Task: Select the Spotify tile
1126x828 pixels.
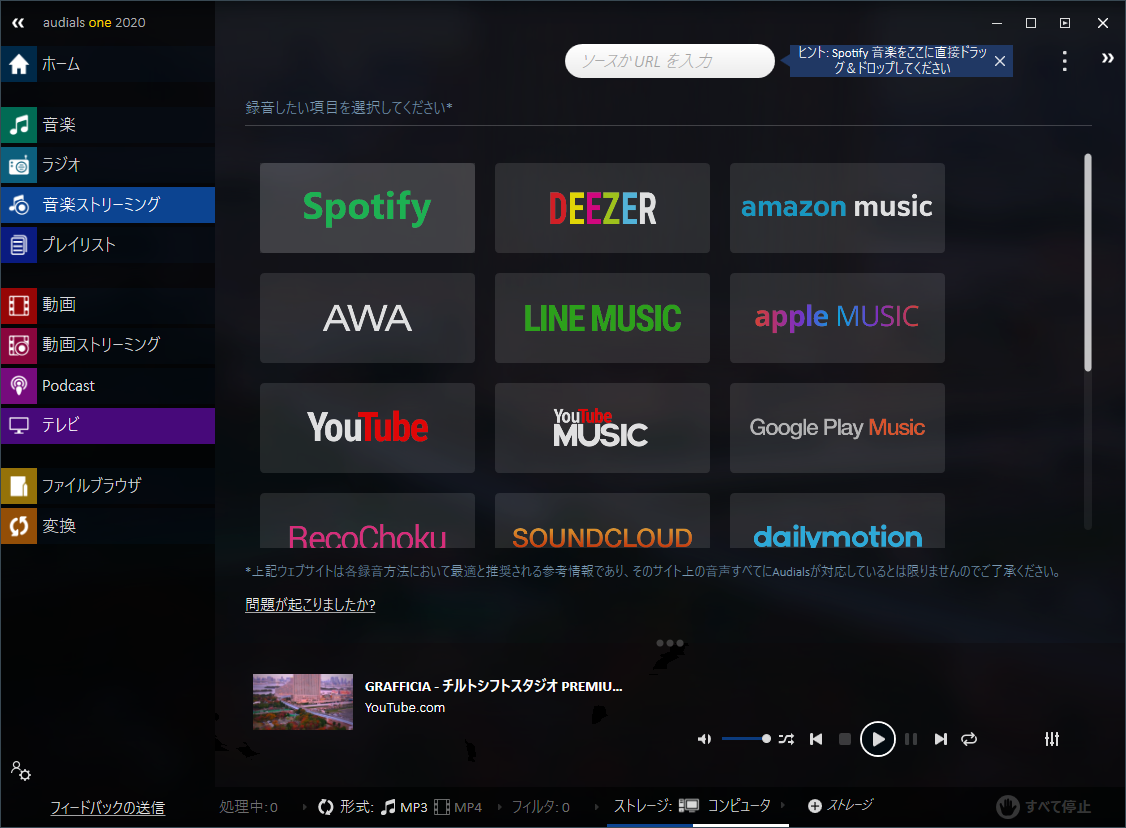Action: click(367, 208)
